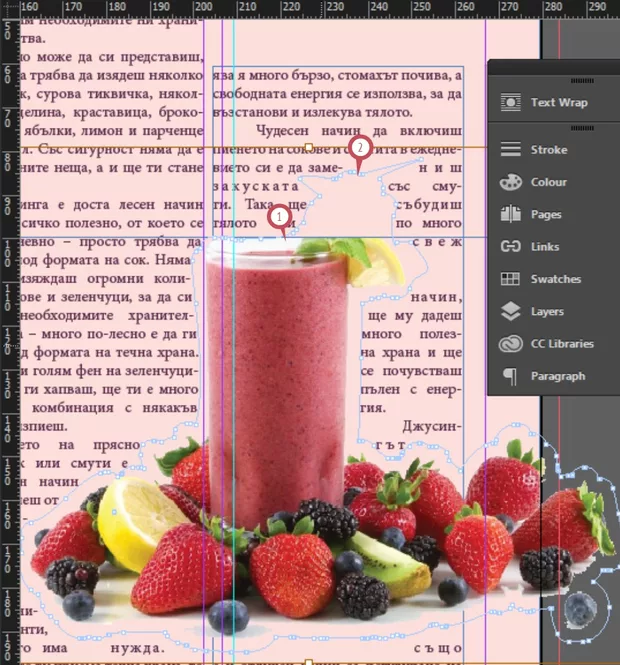Click the Pages panel label

[x=546, y=214]
